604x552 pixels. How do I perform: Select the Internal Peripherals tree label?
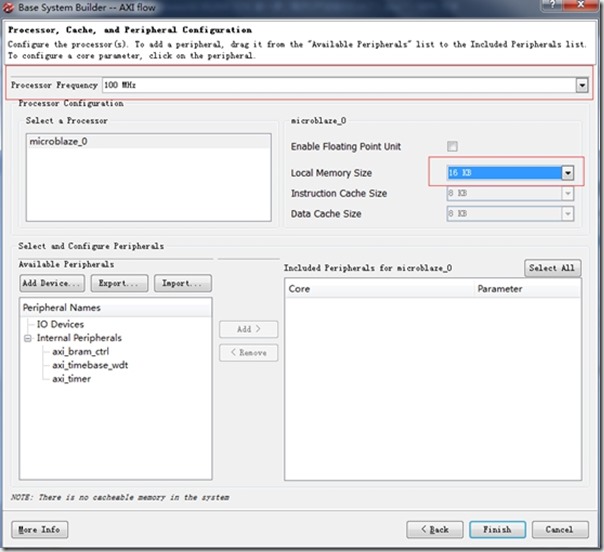[x=79, y=338]
